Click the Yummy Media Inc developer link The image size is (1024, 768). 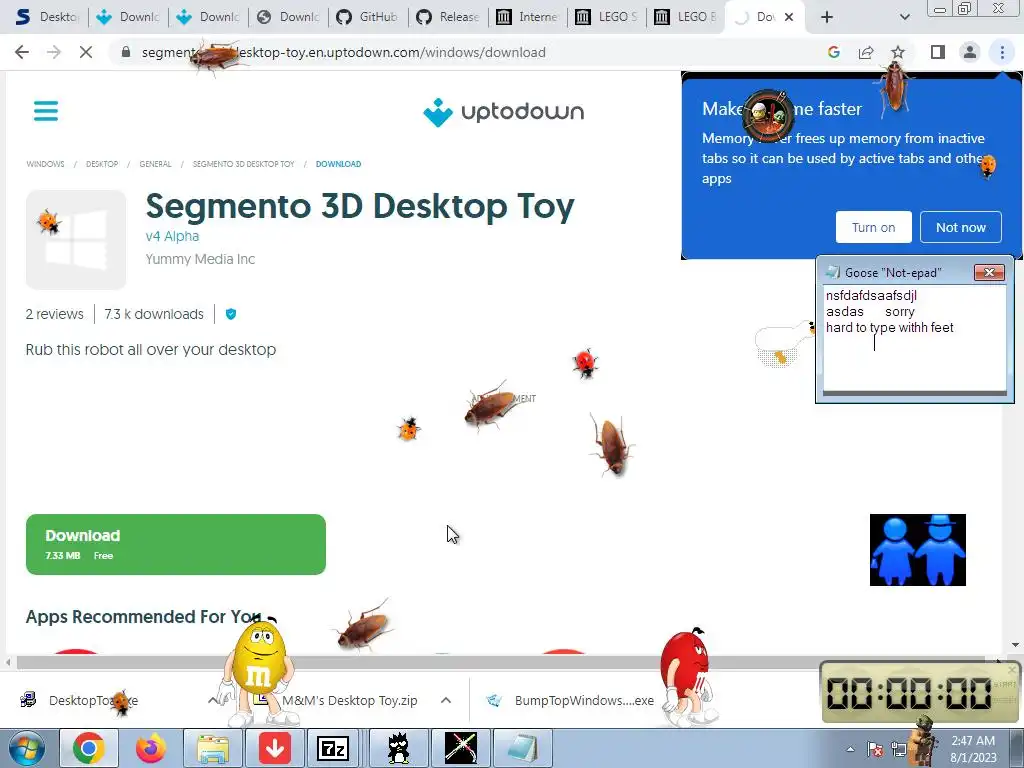[200, 259]
